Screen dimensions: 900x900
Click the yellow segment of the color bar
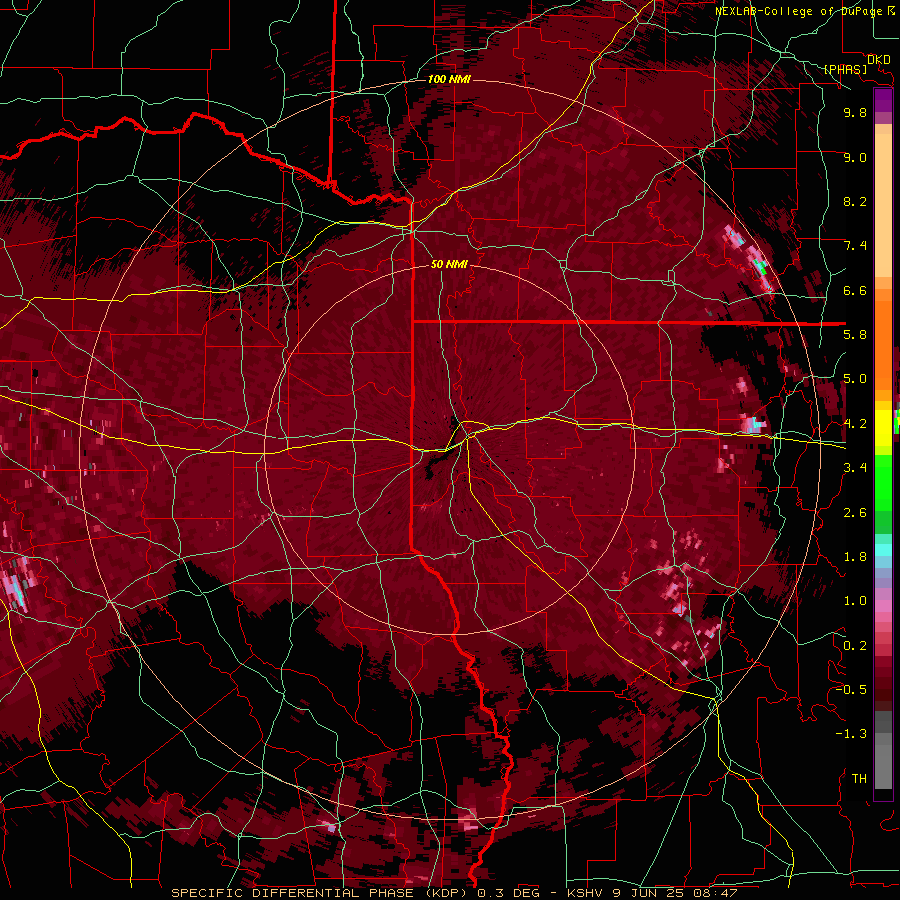(883, 428)
